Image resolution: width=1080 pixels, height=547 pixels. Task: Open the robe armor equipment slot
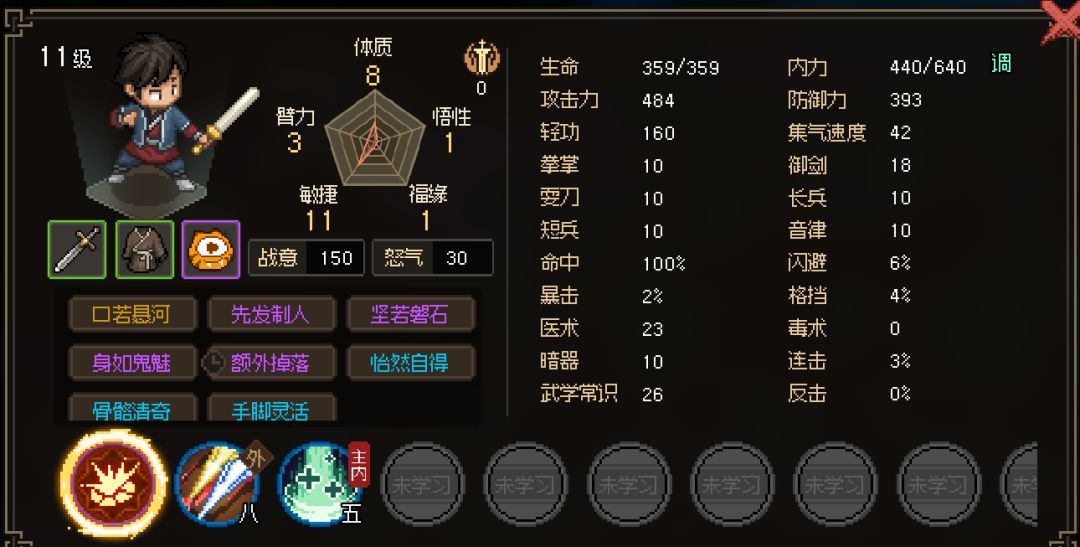click(x=145, y=249)
